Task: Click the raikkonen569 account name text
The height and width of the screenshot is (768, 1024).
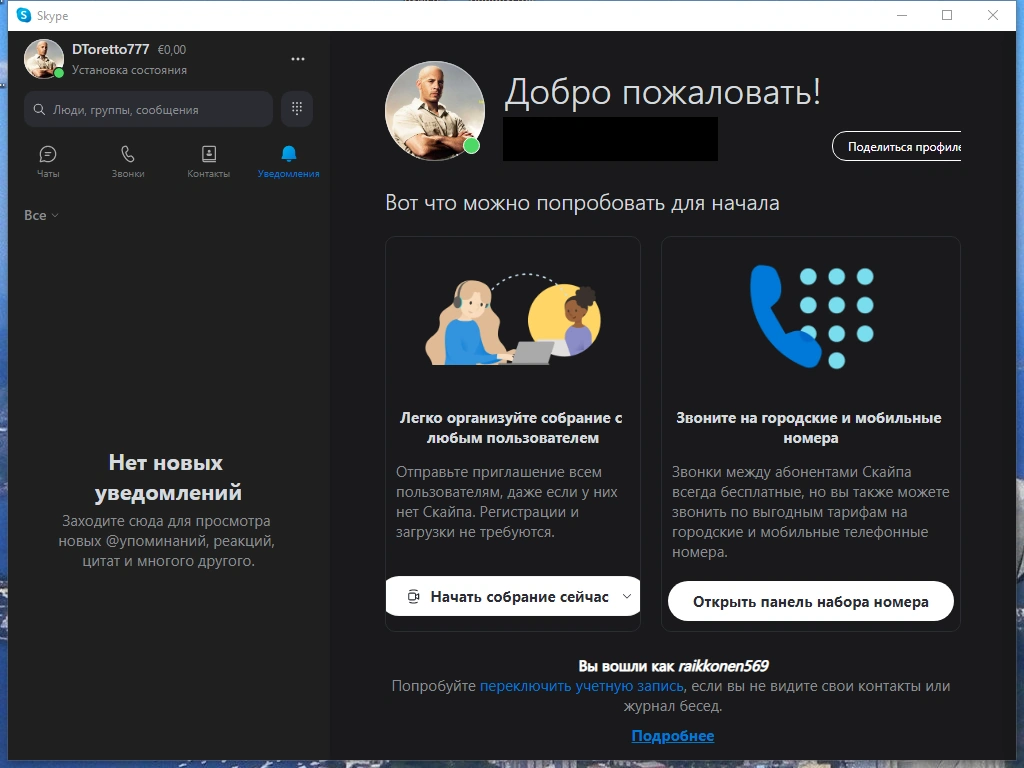Action: pyautogui.click(x=724, y=666)
